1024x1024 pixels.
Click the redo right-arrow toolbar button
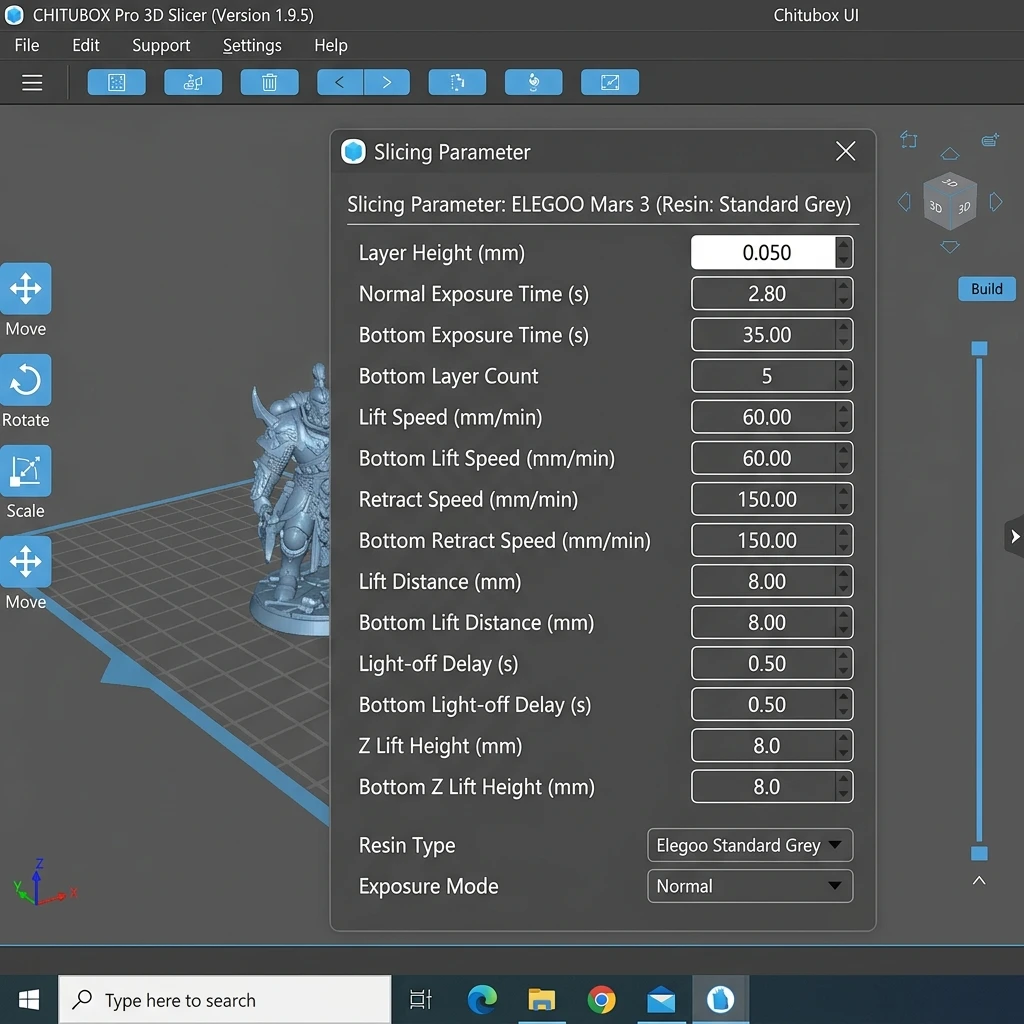coord(387,82)
